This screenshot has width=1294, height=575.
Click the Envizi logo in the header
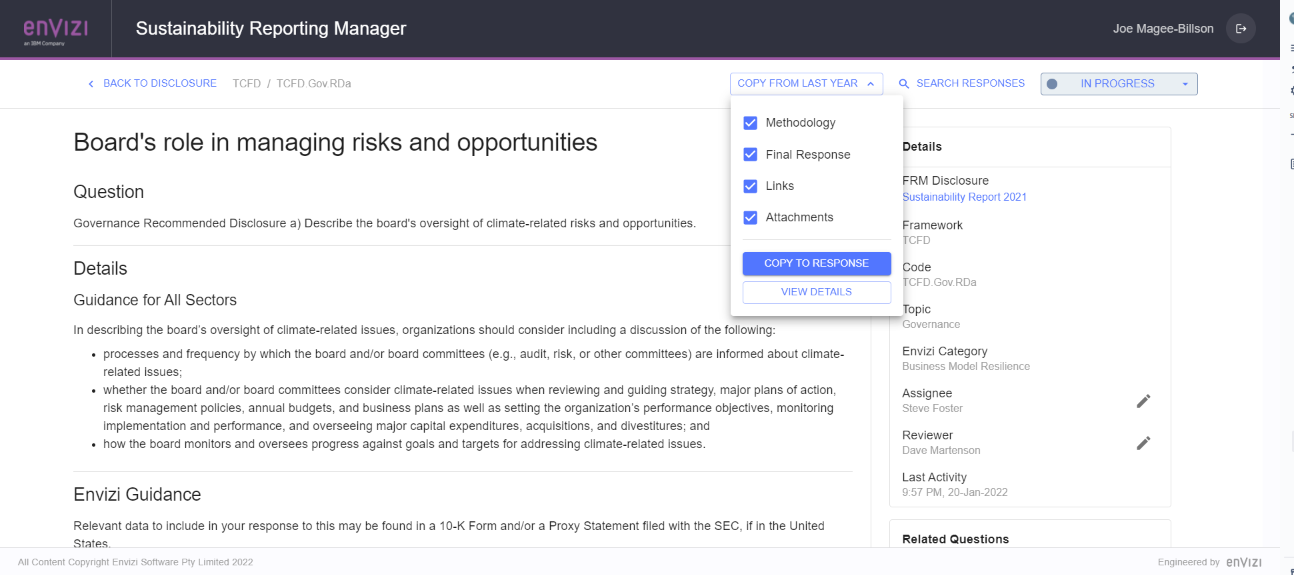point(55,29)
